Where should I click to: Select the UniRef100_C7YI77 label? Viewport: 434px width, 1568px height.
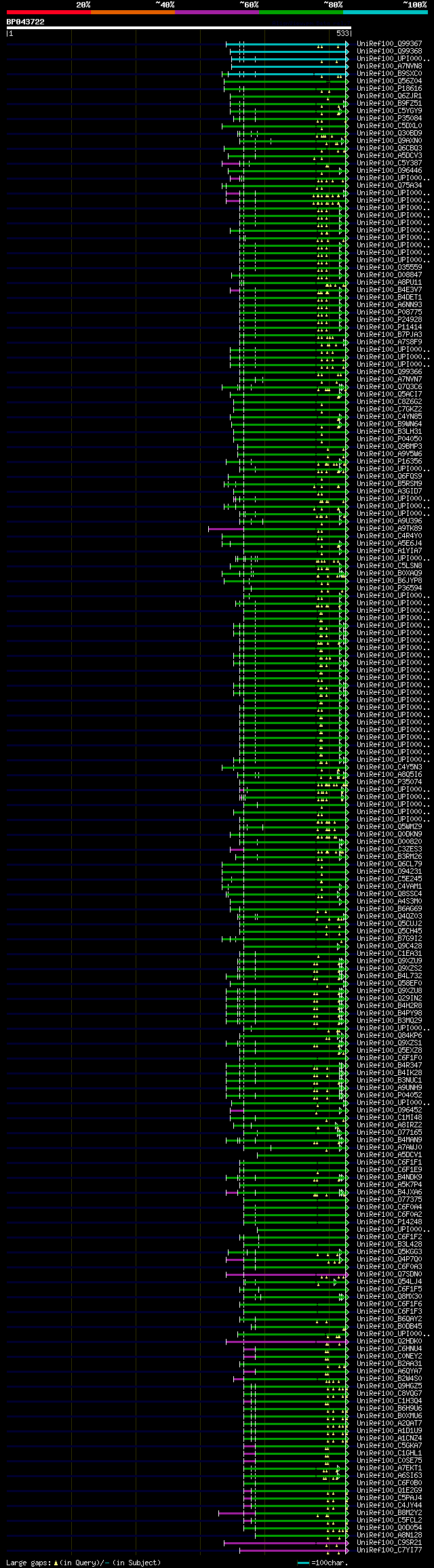389,1550
